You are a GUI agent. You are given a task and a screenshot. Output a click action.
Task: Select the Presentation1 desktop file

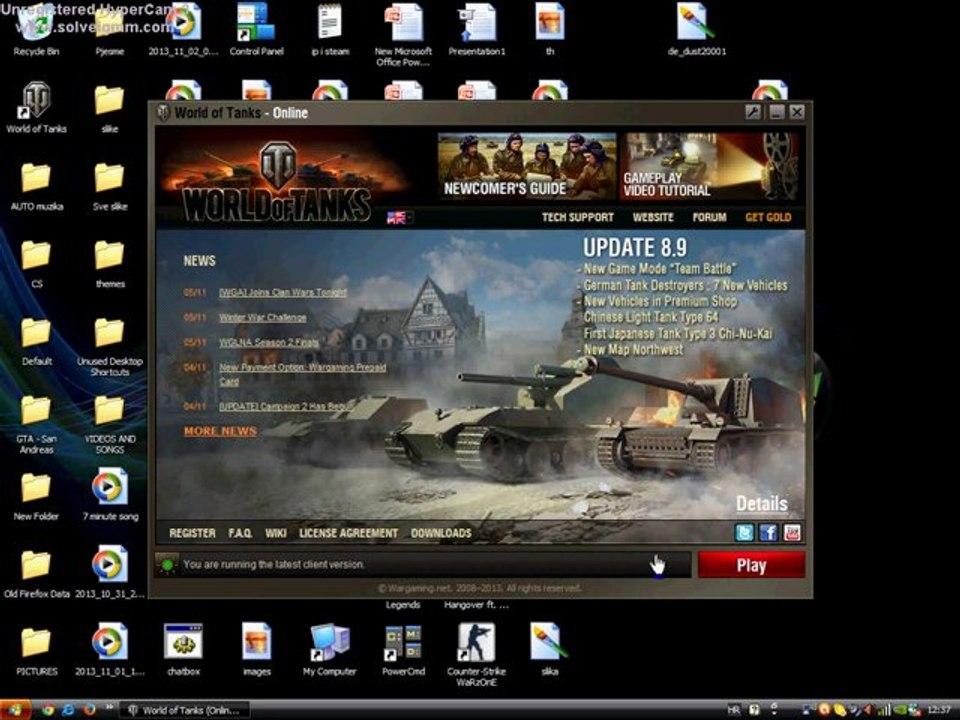[477, 31]
